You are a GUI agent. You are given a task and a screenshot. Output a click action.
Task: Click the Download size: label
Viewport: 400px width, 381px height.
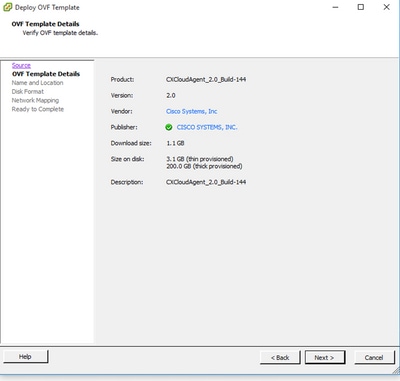click(131, 143)
